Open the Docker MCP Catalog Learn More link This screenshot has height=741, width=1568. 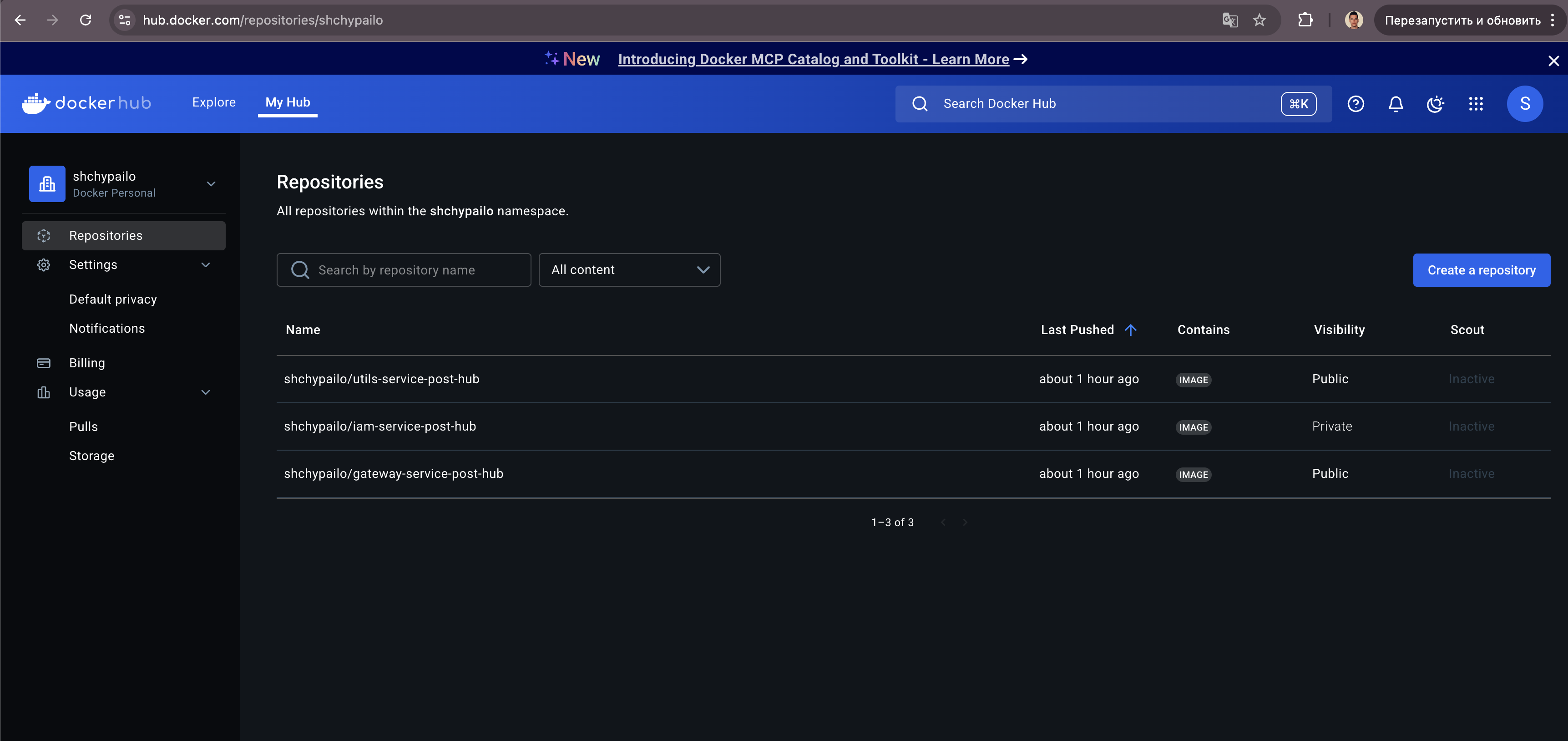click(x=813, y=59)
